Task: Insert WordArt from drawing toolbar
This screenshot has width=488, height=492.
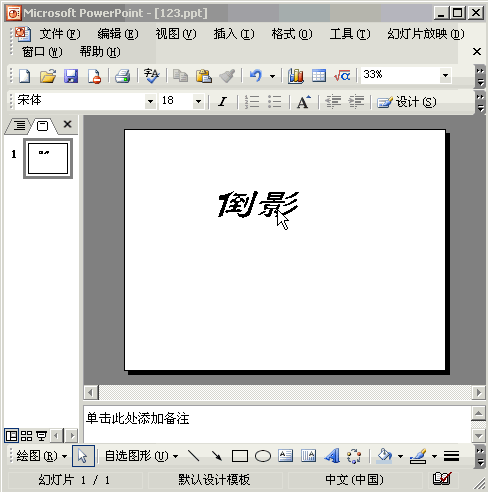Action: [332, 456]
